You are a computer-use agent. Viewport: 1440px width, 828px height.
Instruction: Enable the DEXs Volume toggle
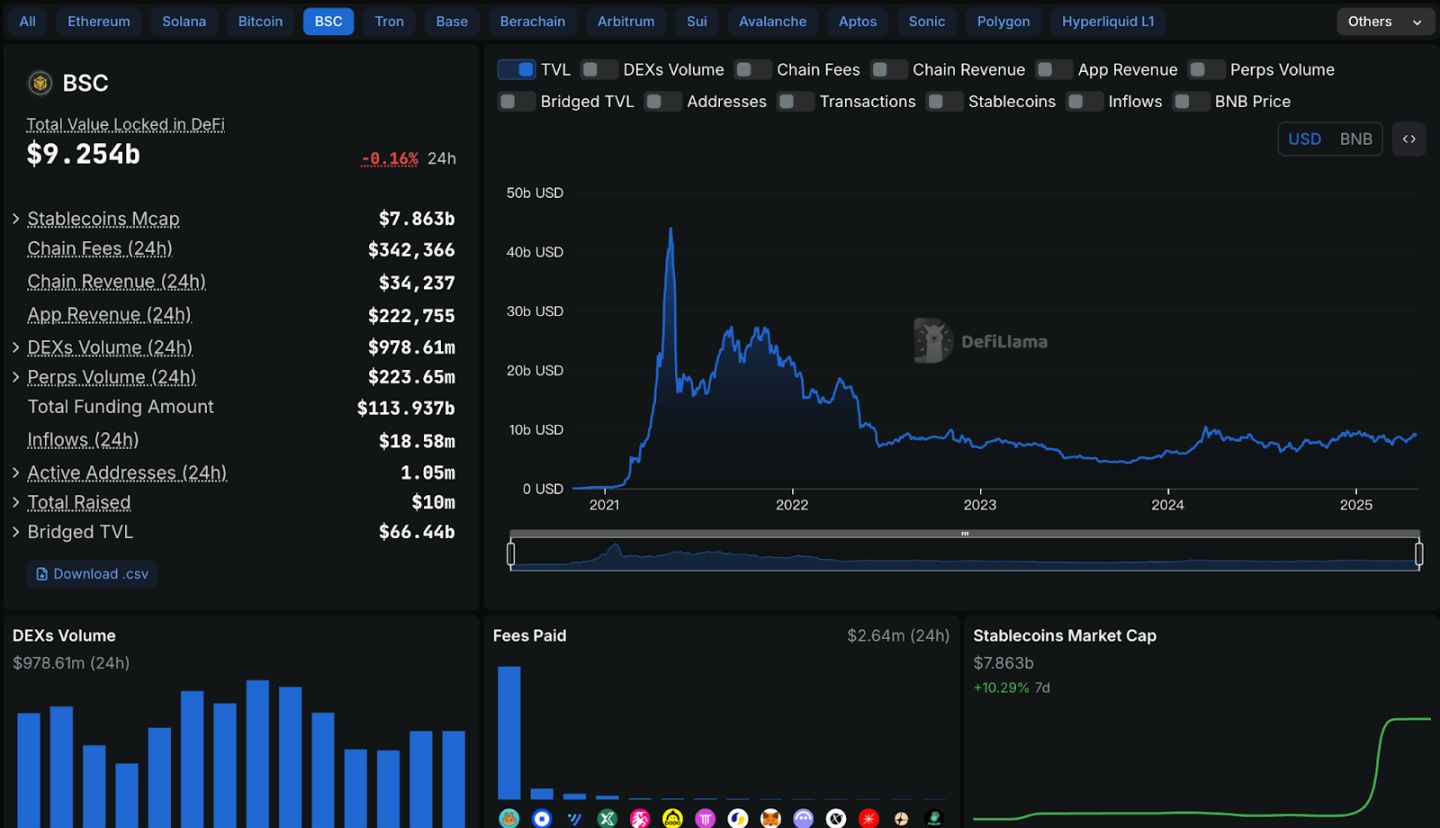coord(599,70)
